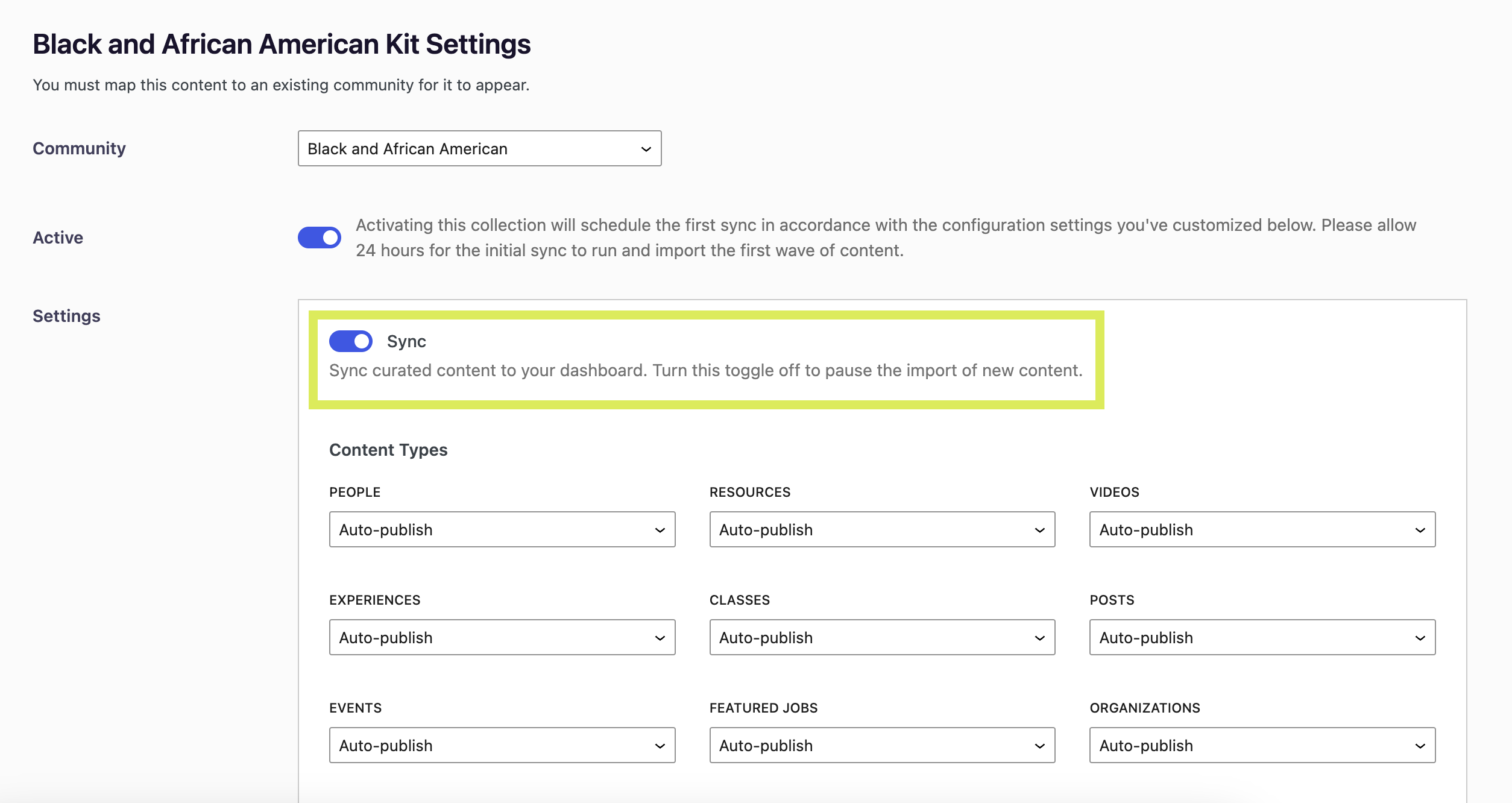Click the chevron arrow on VIDEOS dropdown
Viewport: 1512px width, 803px height.
click(1420, 531)
